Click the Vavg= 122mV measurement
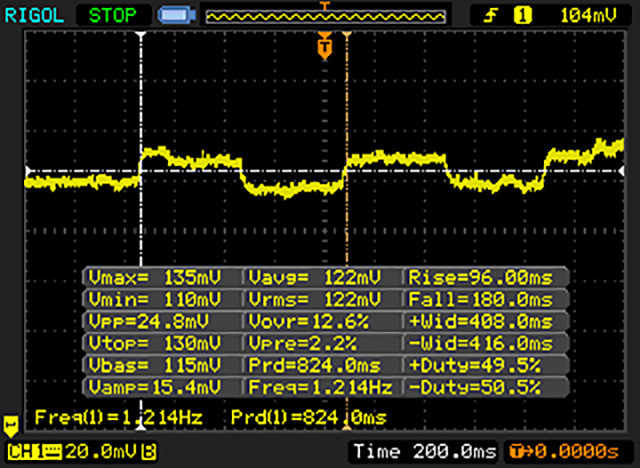Image resolution: width=640 pixels, height=468 pixels. tap(315, 277)
